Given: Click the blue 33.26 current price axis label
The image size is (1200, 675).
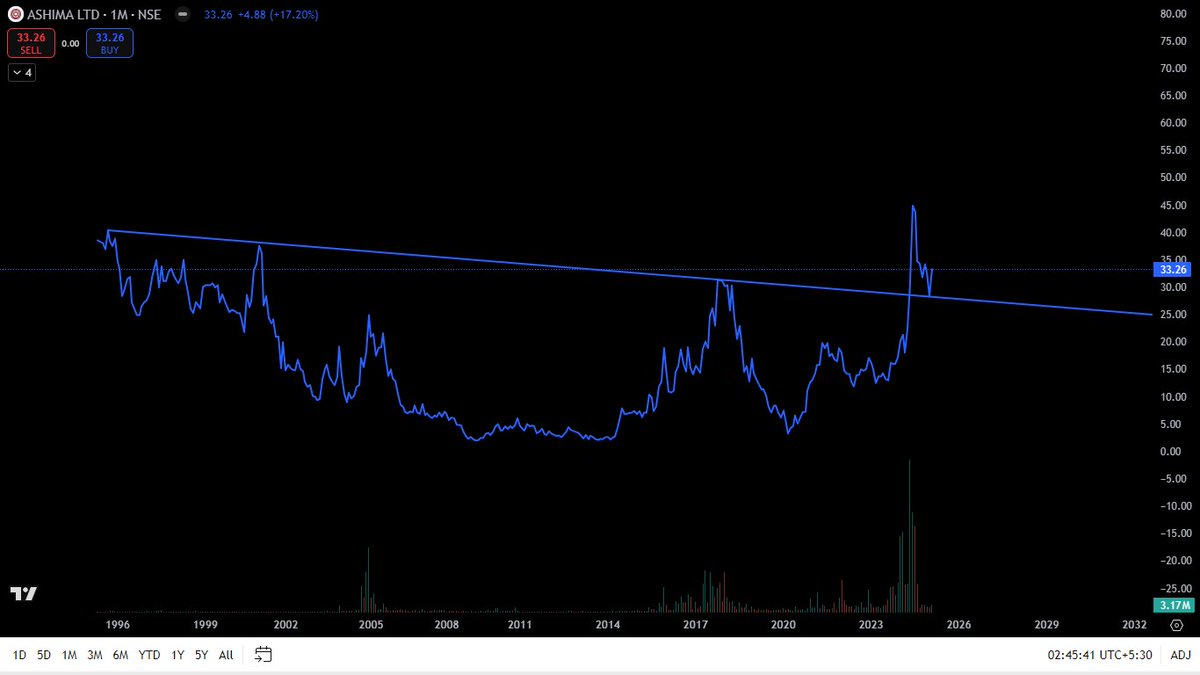Looking at the screenshot, I should 1171,269.
